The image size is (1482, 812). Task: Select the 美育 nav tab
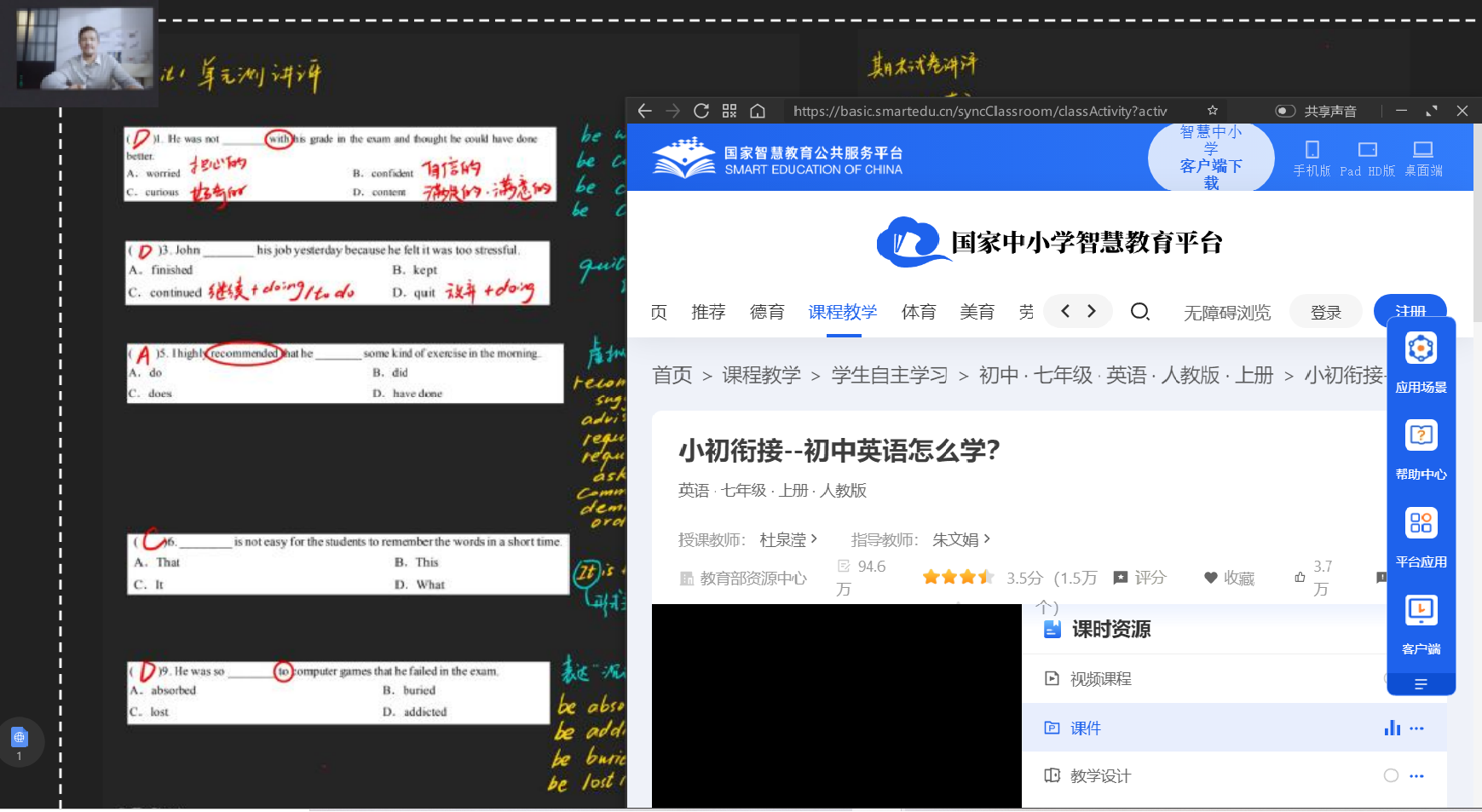(977, 312)
